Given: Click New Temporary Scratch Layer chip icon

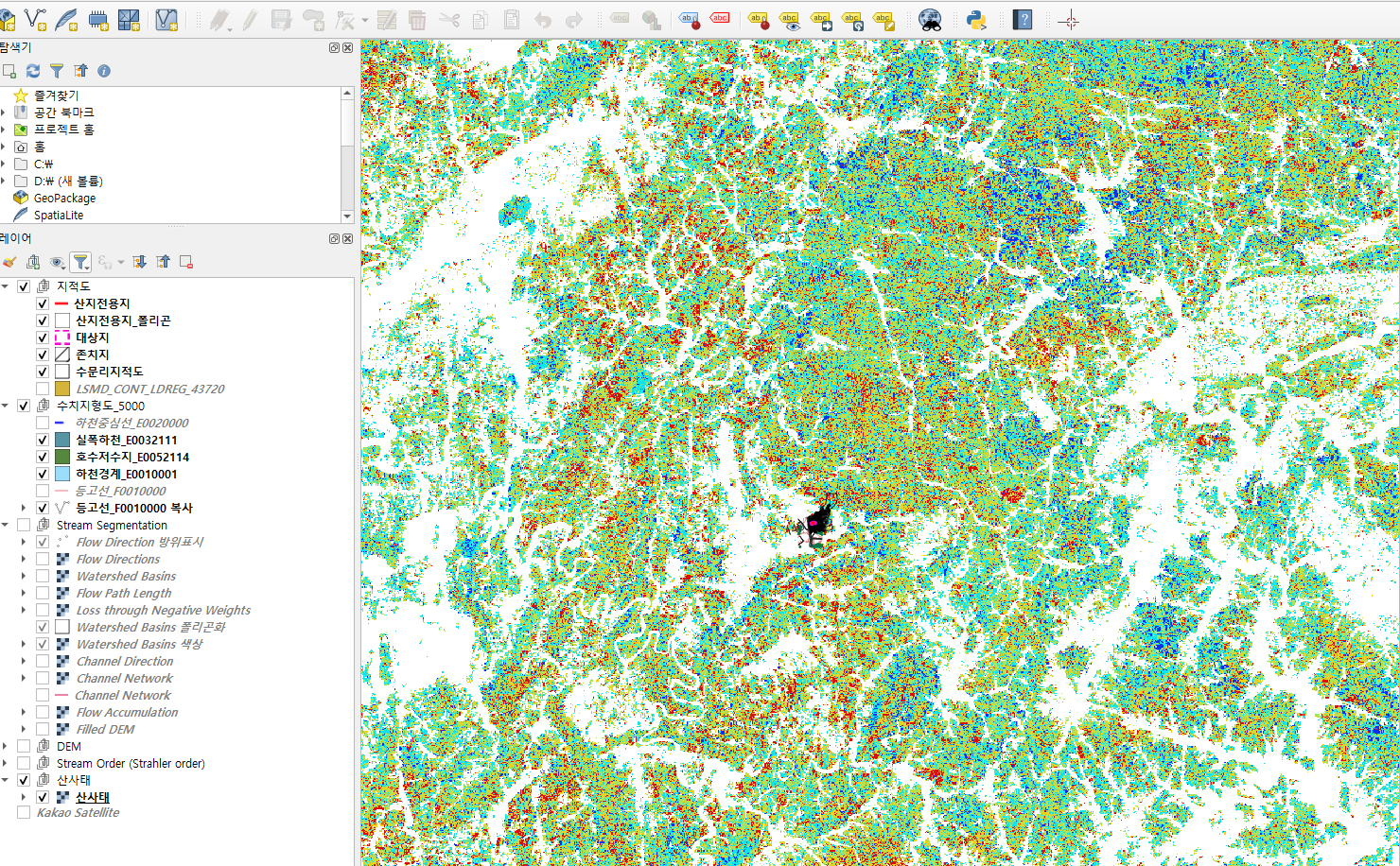Looking at the screenshot, I should point(98,19).
